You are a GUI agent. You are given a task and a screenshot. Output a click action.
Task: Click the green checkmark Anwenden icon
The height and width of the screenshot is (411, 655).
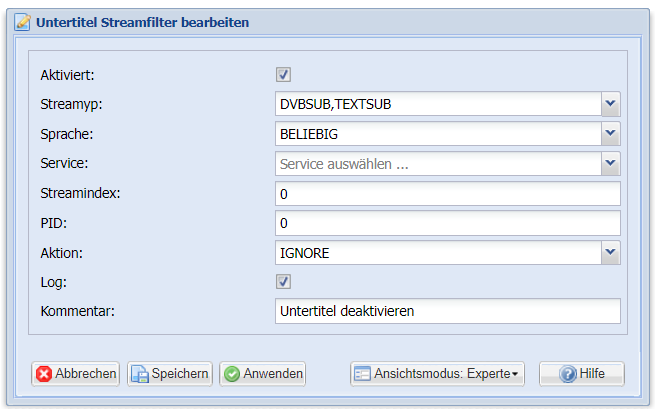click(232, 374)
